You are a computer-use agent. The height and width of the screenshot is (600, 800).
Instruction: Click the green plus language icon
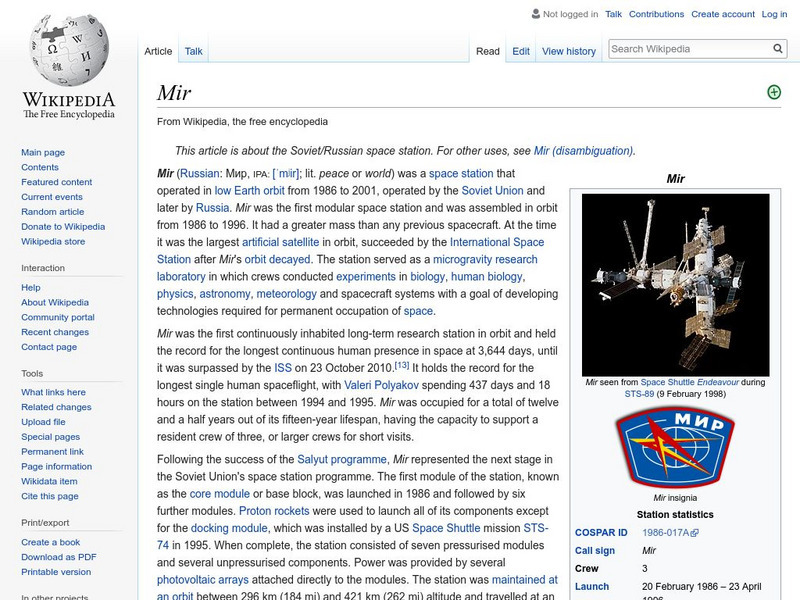coord(773,91)
